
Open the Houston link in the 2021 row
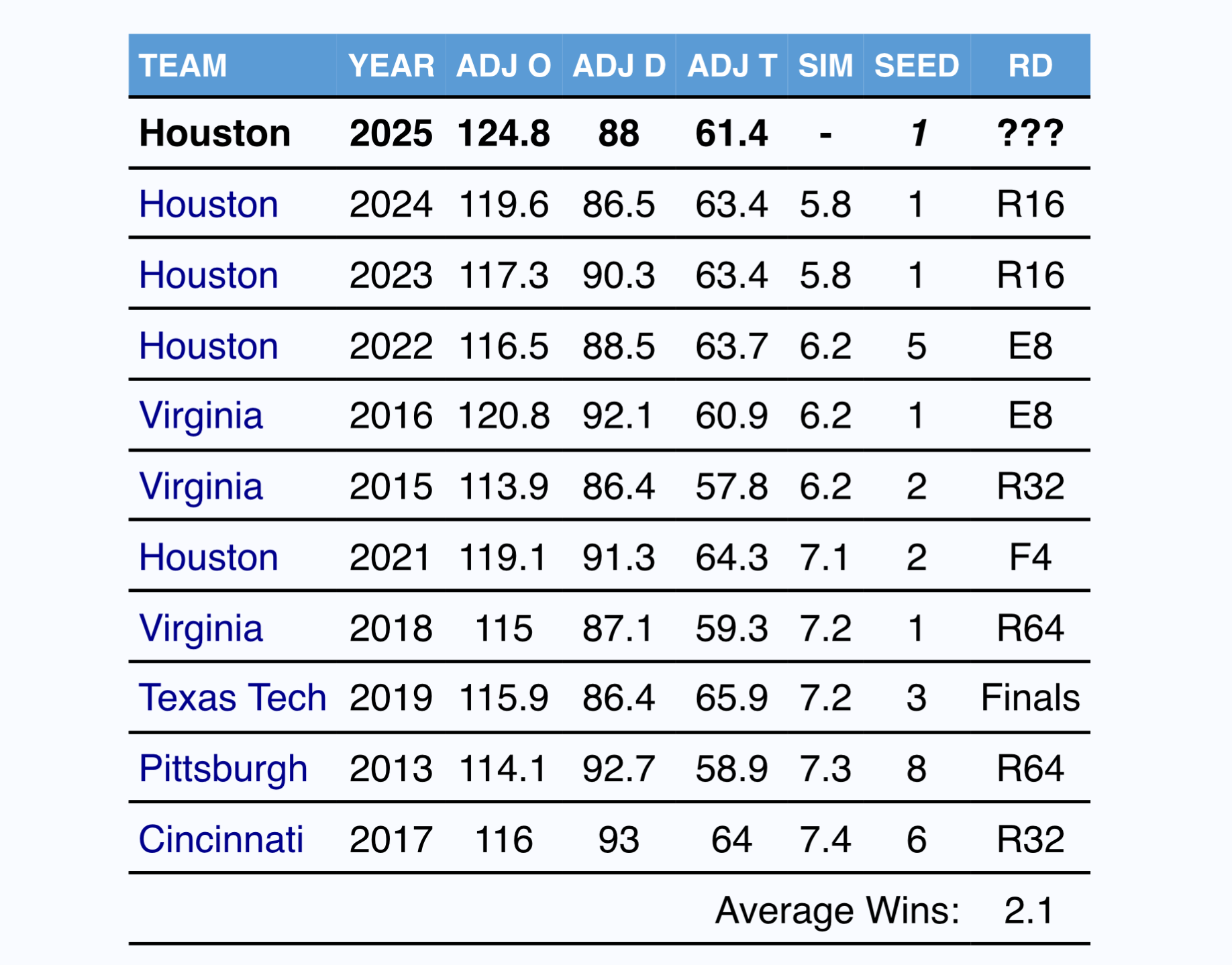pyautogui.click(x=208, y=558)
